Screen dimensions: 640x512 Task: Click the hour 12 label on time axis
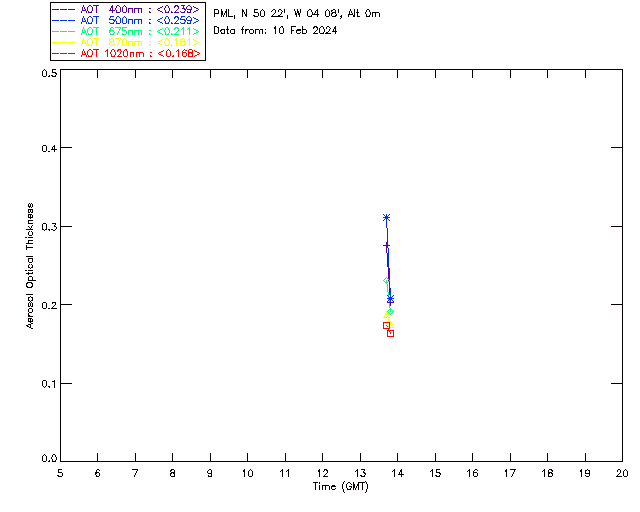coord(322,473)
